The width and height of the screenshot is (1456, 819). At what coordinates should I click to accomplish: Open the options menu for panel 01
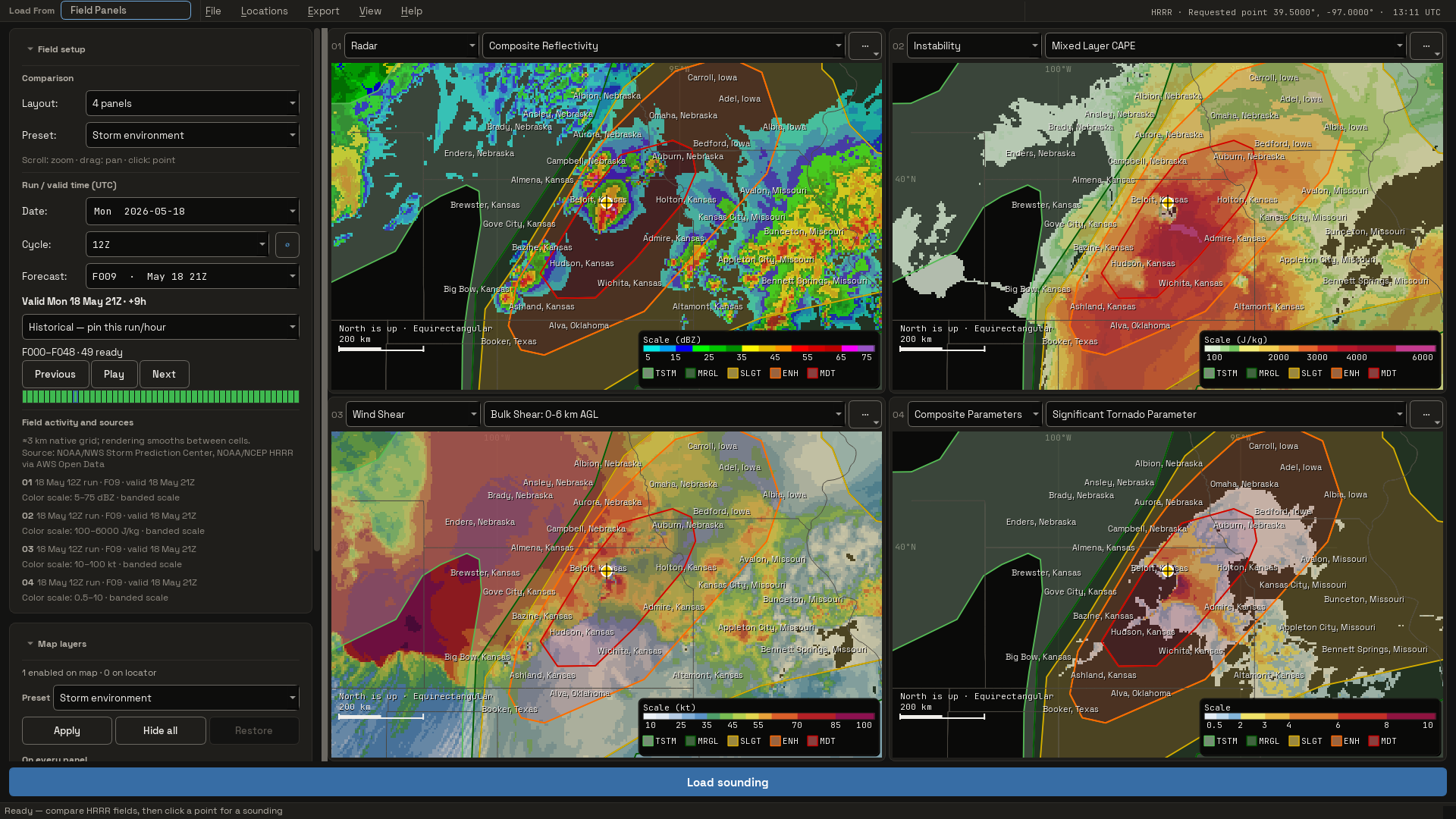pos(864,46)
